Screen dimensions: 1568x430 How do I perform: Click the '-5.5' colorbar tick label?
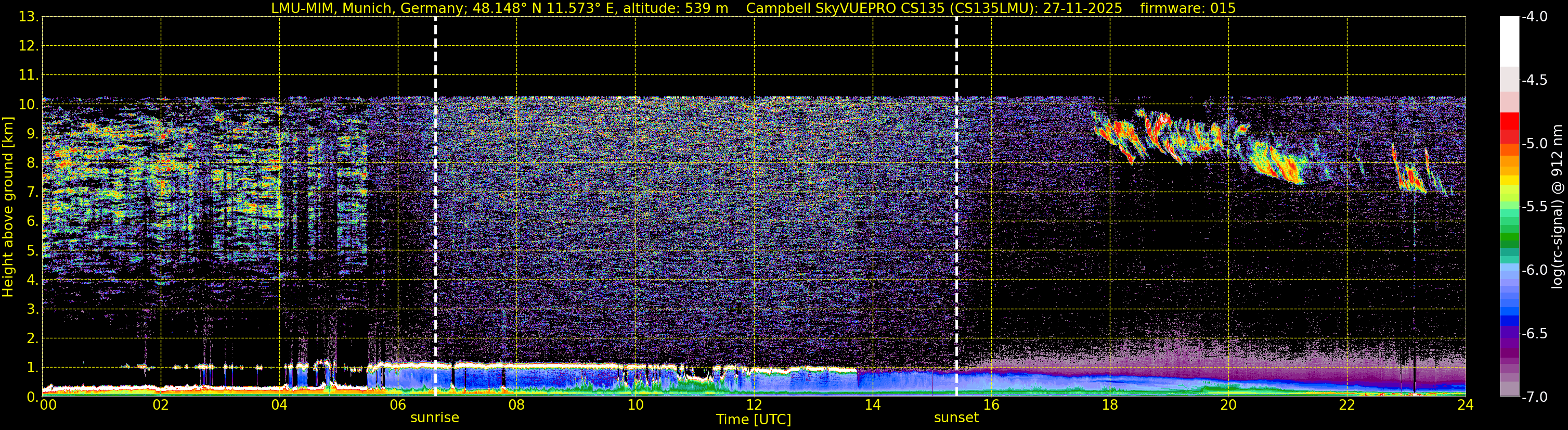[x=1535, y=207]
